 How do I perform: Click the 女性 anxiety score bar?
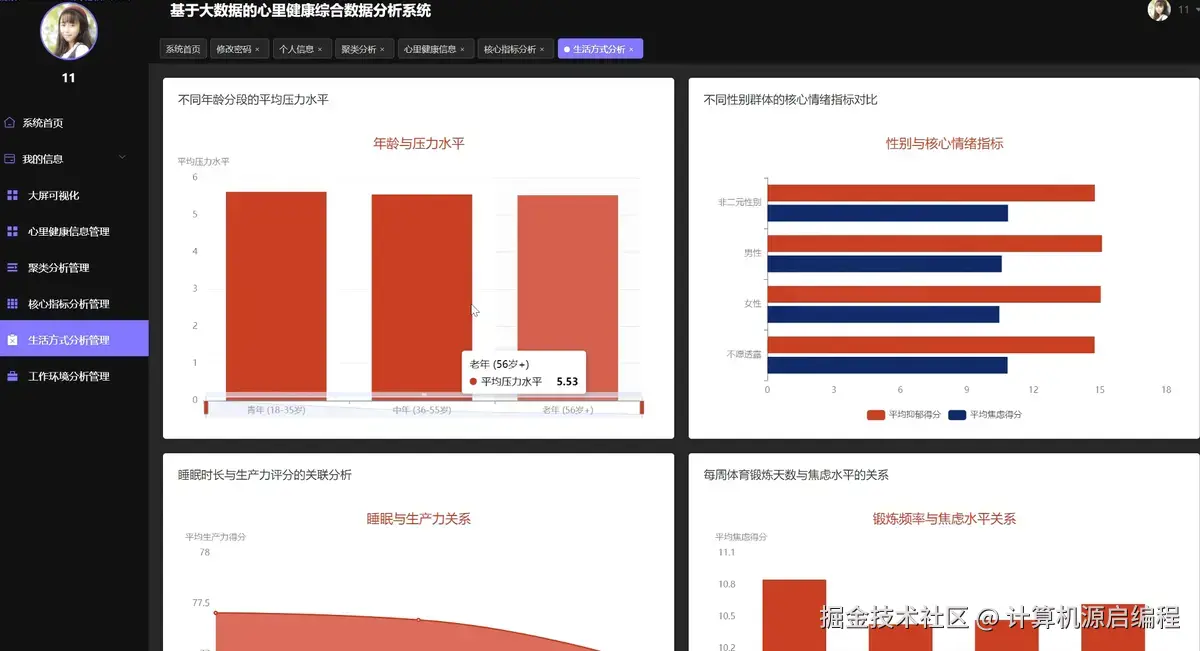tap(883, 314)
